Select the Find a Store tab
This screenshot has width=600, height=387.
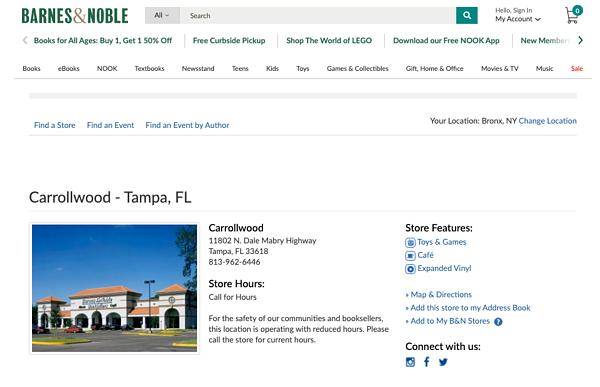(x=55, y=125)
